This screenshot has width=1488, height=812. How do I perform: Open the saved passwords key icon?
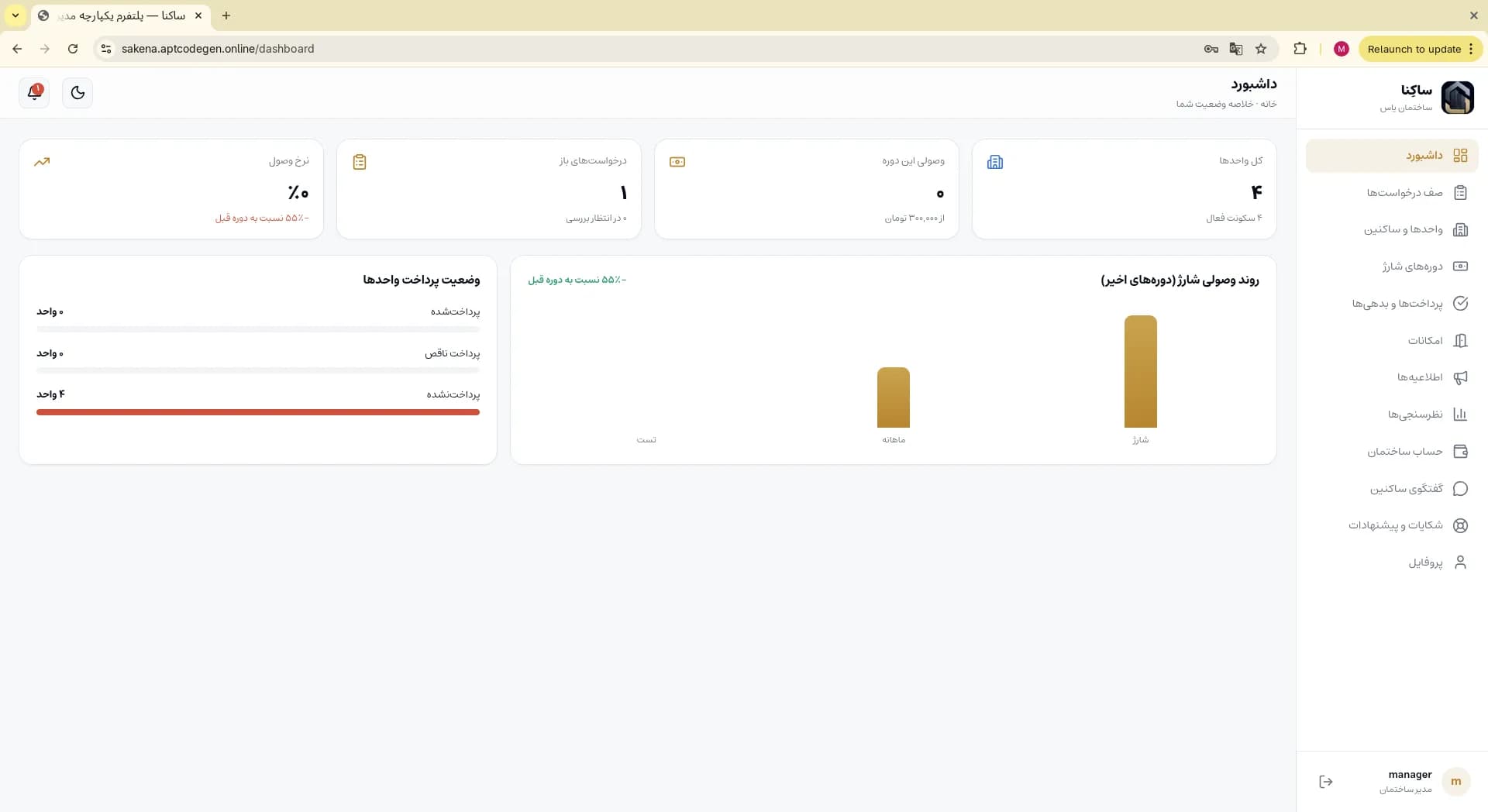[1211, 49]
